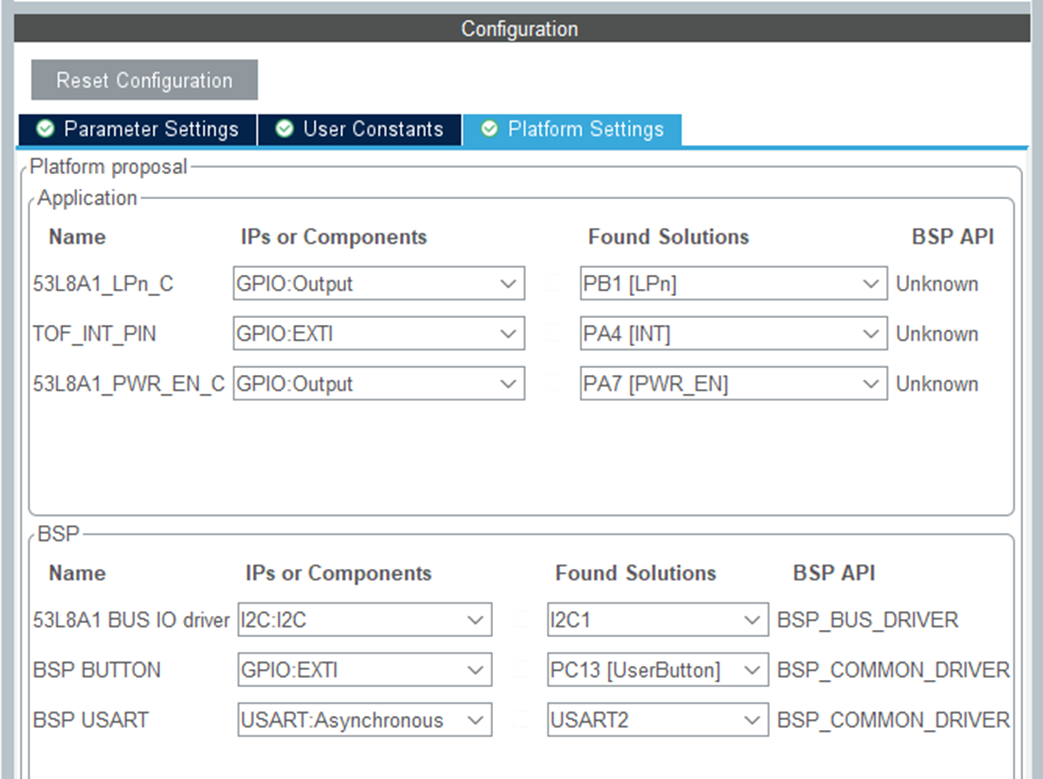Open PB1 [LPn] found solutions dropdown
Screen dimensions: 1043x779
733,283
